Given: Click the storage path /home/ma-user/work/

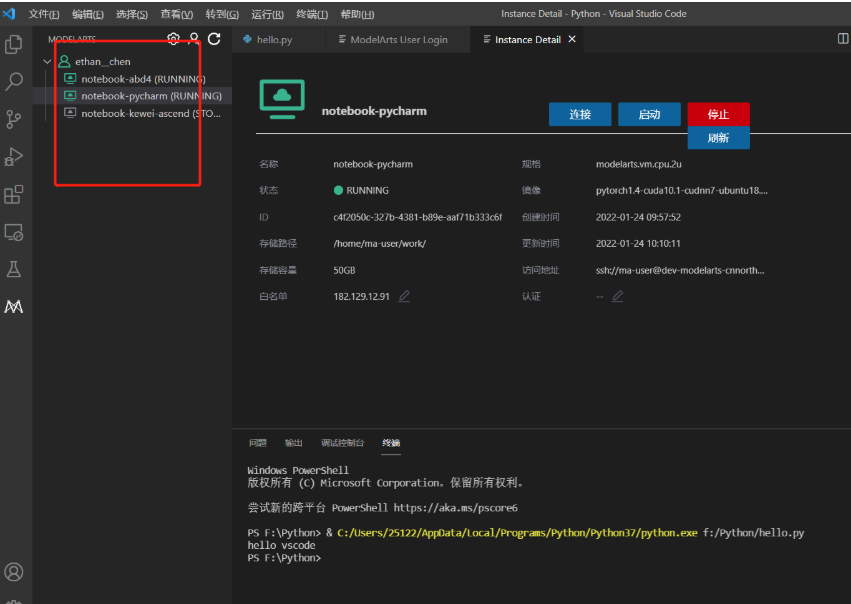Looking at the screenshot, I should pyautogui.click(x=379, y=244).
